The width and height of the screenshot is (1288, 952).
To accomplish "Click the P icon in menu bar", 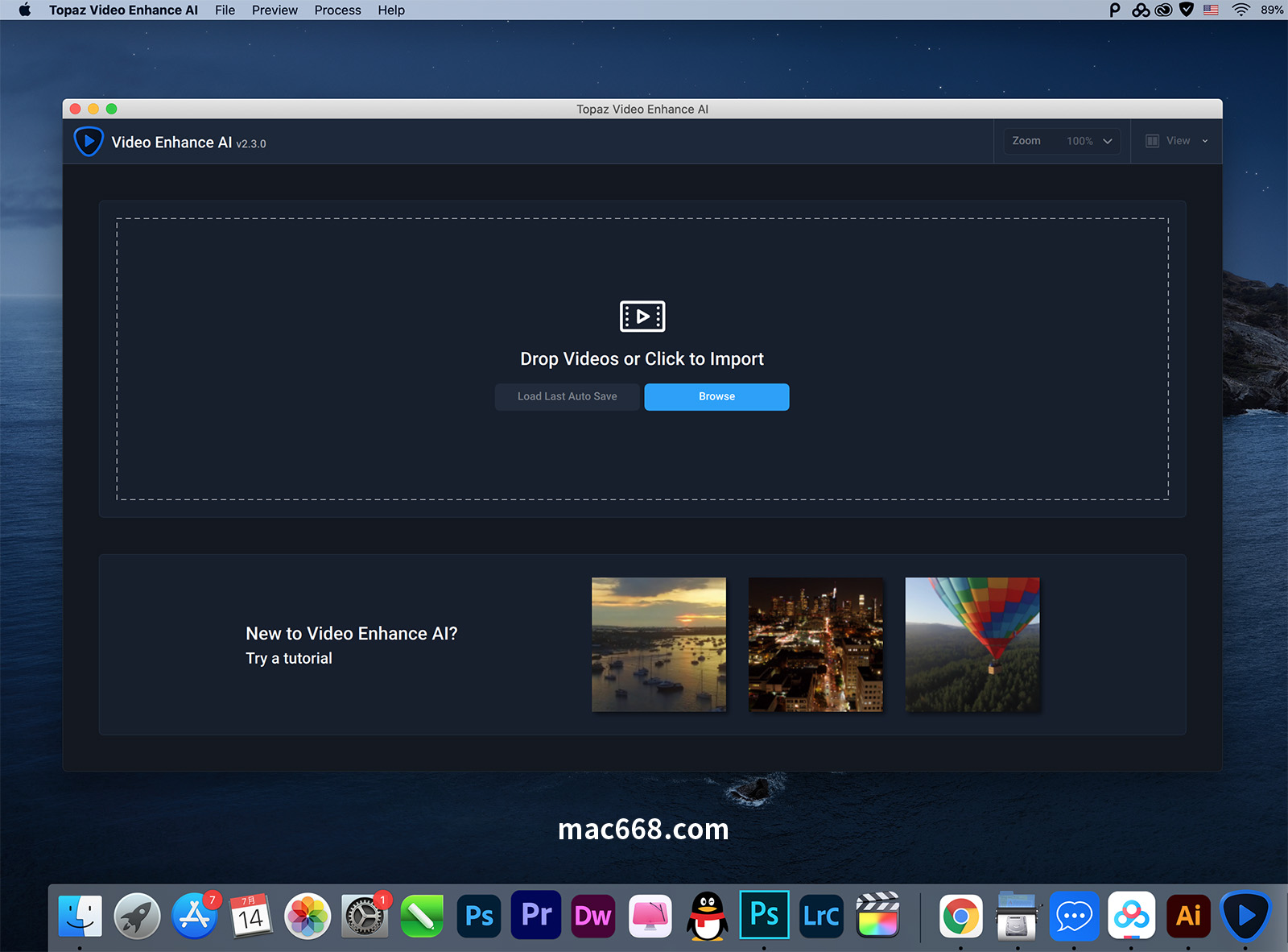I will 1115,10.
